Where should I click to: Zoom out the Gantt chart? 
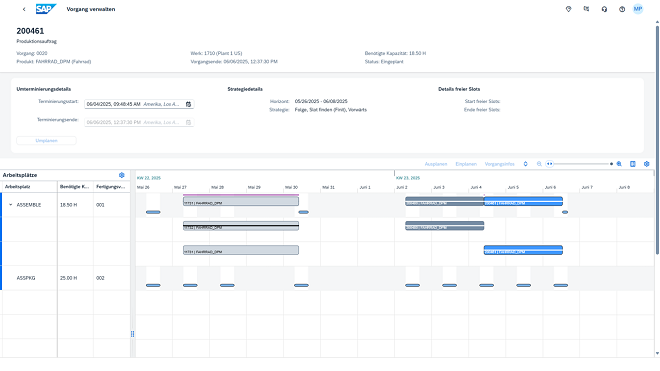(x=539, y=164)
